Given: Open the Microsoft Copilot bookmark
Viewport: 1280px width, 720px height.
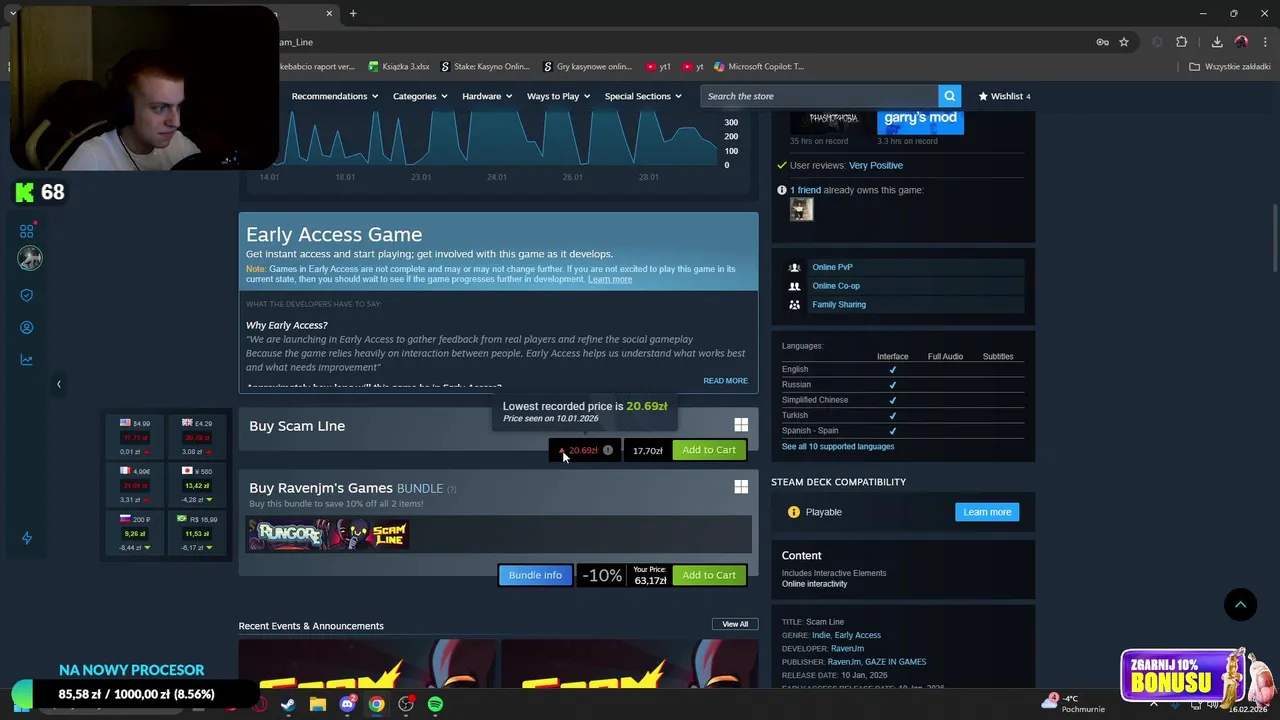Looking at the screenshot, I should 759,67.
